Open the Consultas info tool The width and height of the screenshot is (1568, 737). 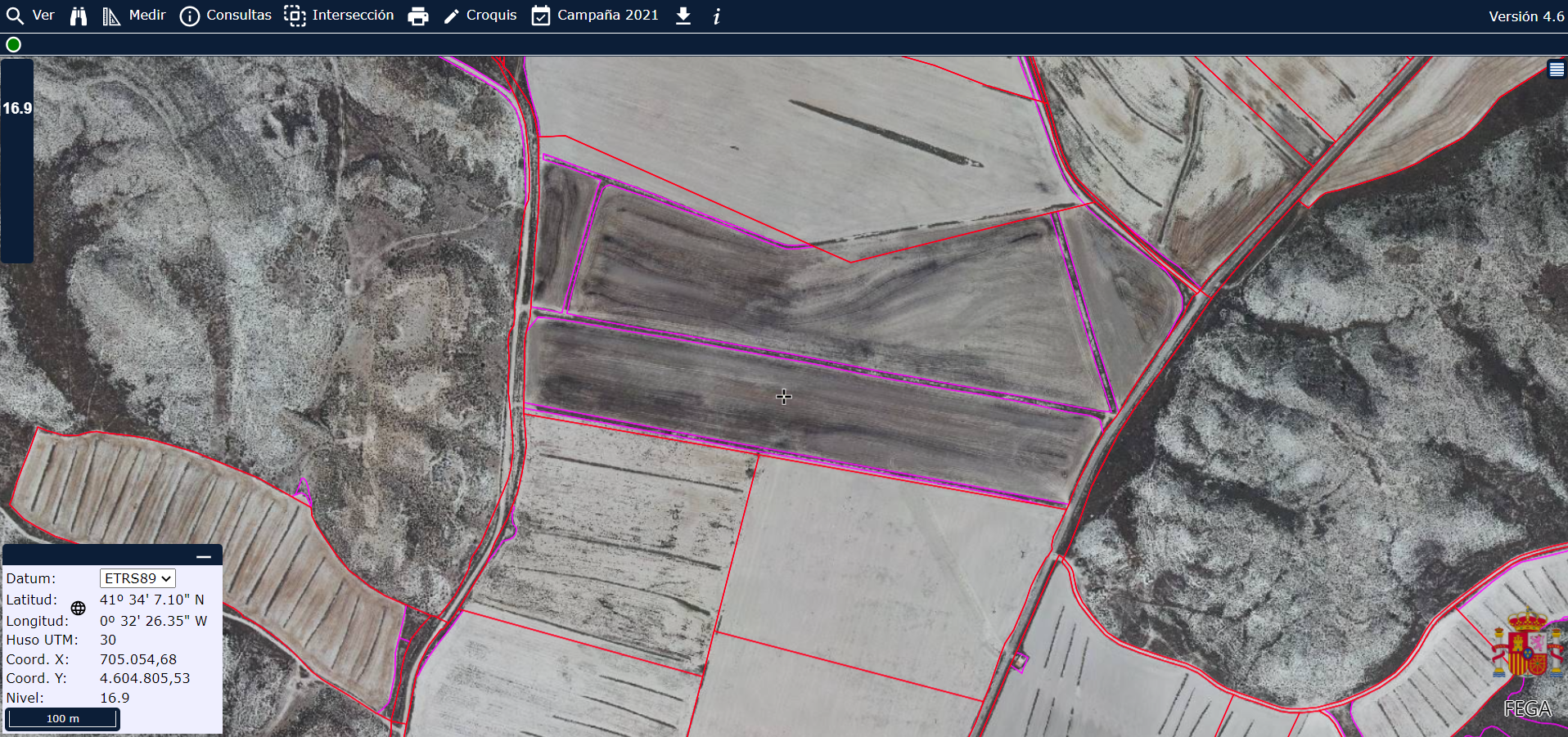point(189,16)
